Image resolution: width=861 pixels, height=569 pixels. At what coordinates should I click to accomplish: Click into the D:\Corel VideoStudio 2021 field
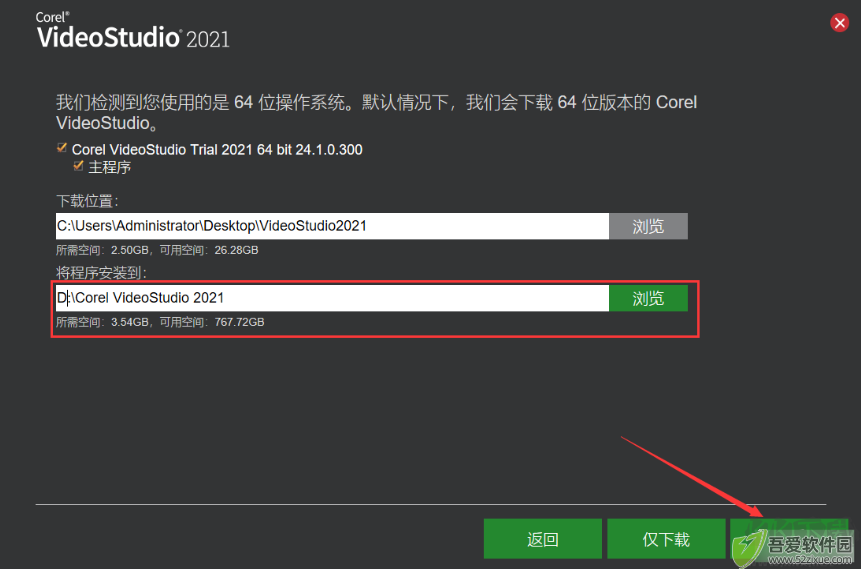point(332,298)
